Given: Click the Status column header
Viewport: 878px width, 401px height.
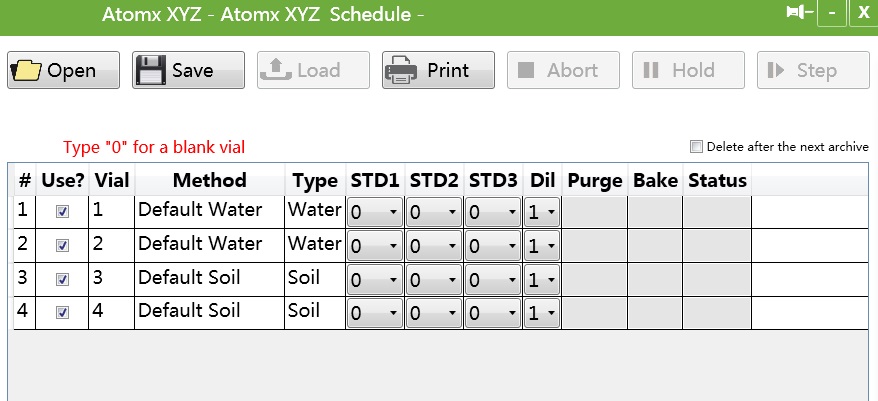Looking at the screenshot, I should click(x=717, y=180).
